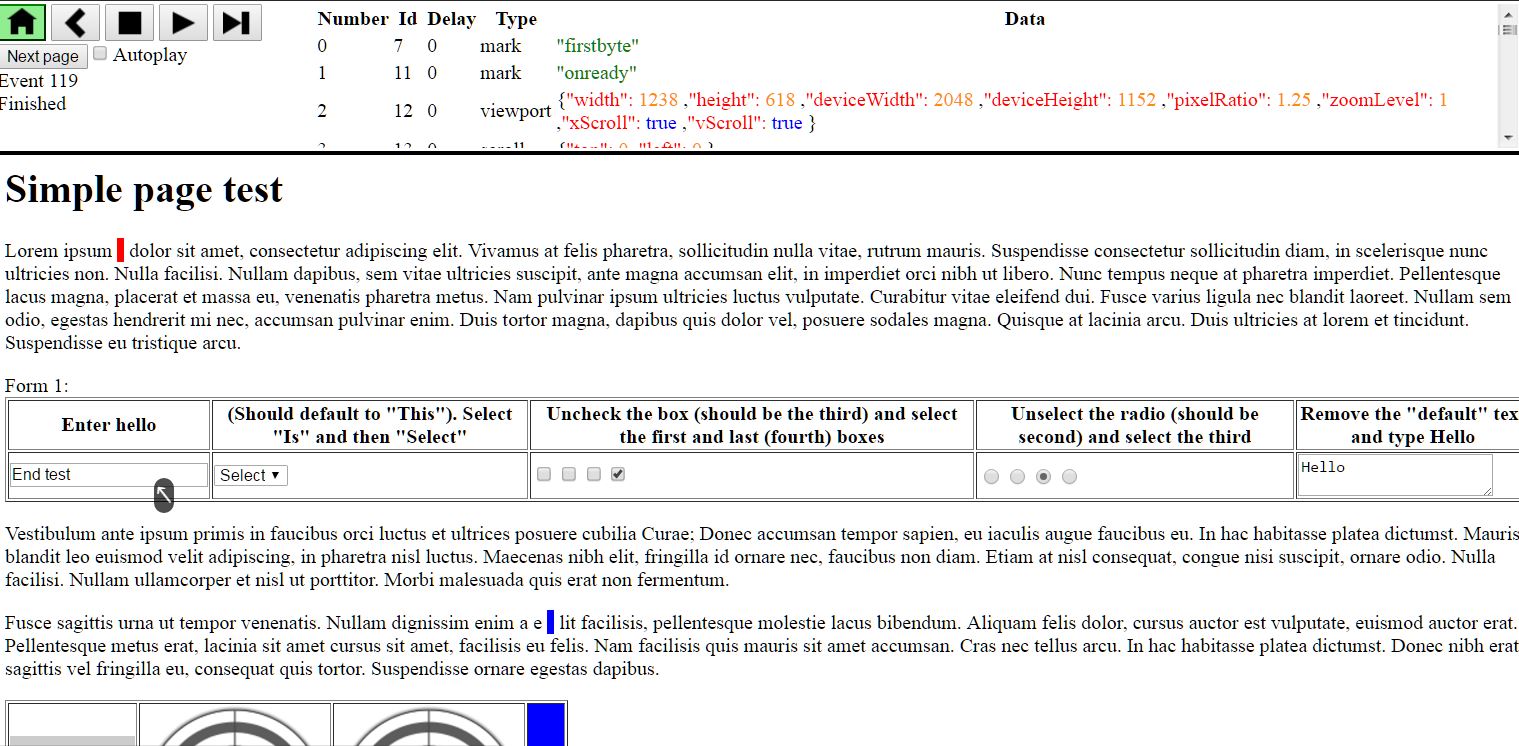
Task: Click the second circular target image
Action: pos(429,725)
